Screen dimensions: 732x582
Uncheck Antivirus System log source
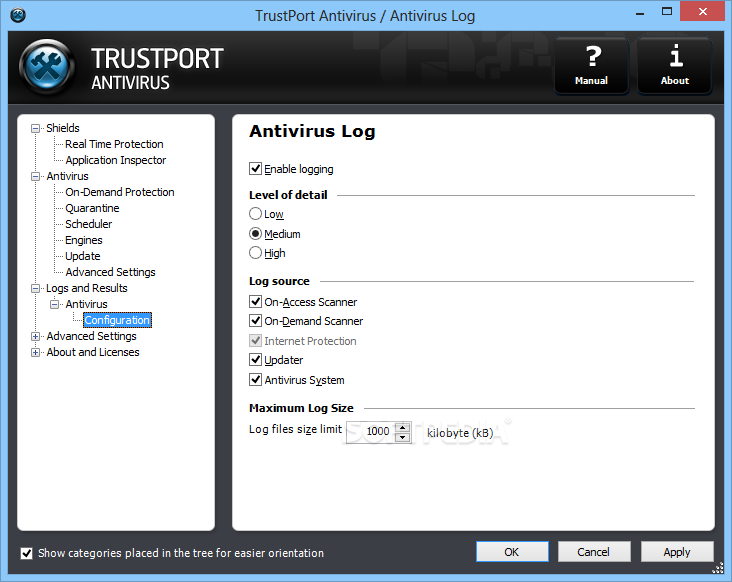tap(255, 379)
